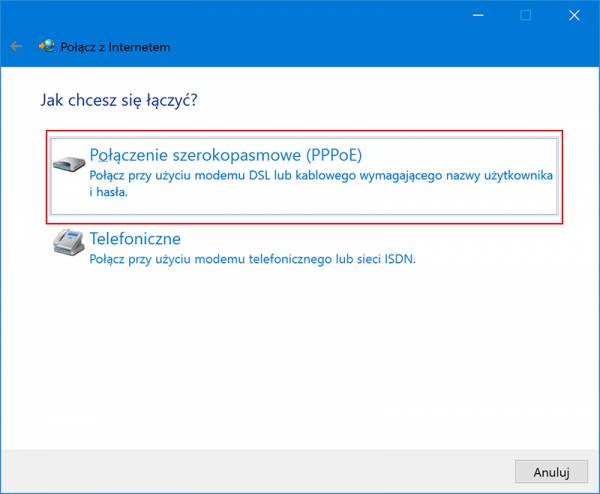600x494 pixels.
Task: Click the DSL modem description text
Action: [x=321, y=184]
